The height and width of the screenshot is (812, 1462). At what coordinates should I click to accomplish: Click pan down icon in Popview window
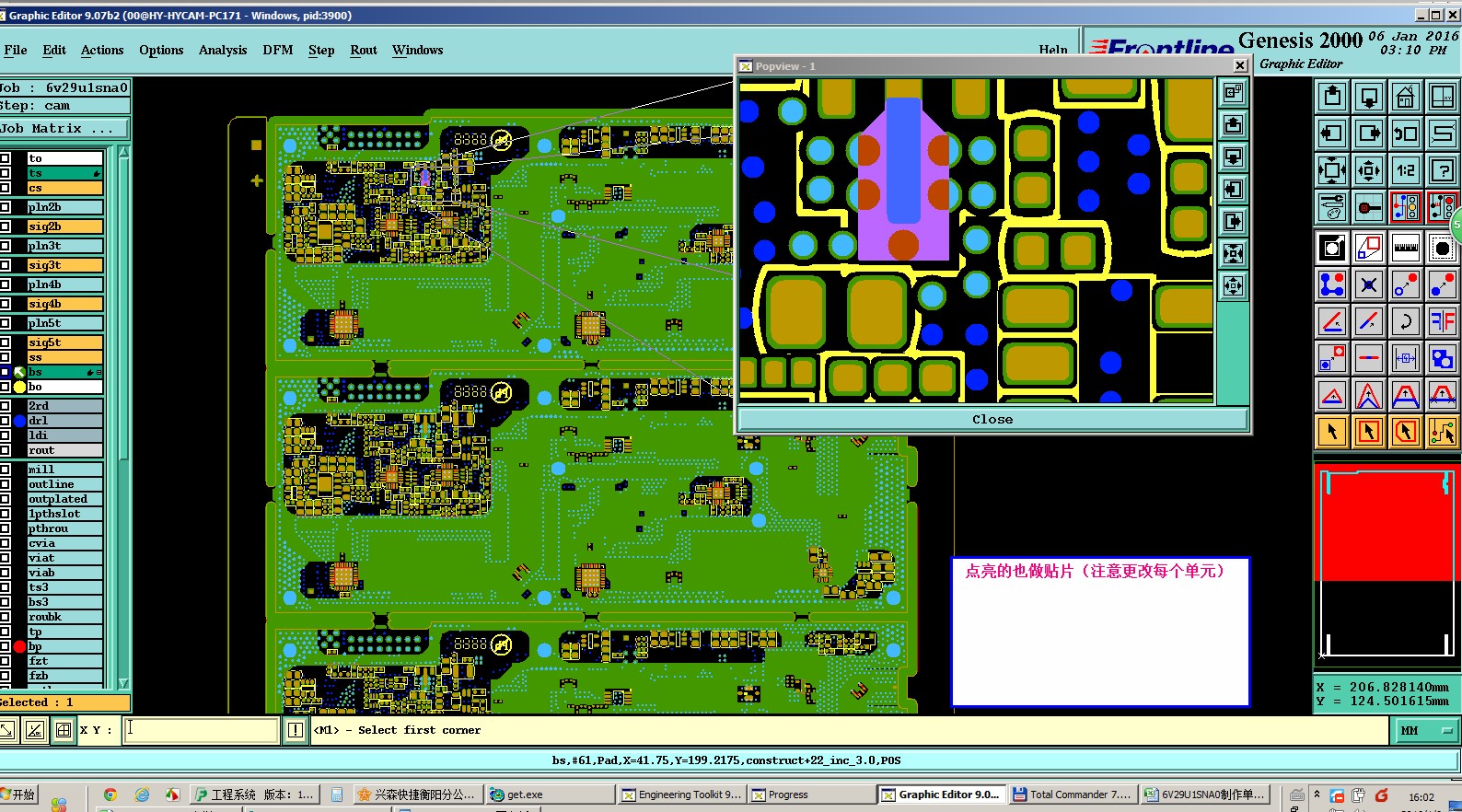coord(1234,157)
